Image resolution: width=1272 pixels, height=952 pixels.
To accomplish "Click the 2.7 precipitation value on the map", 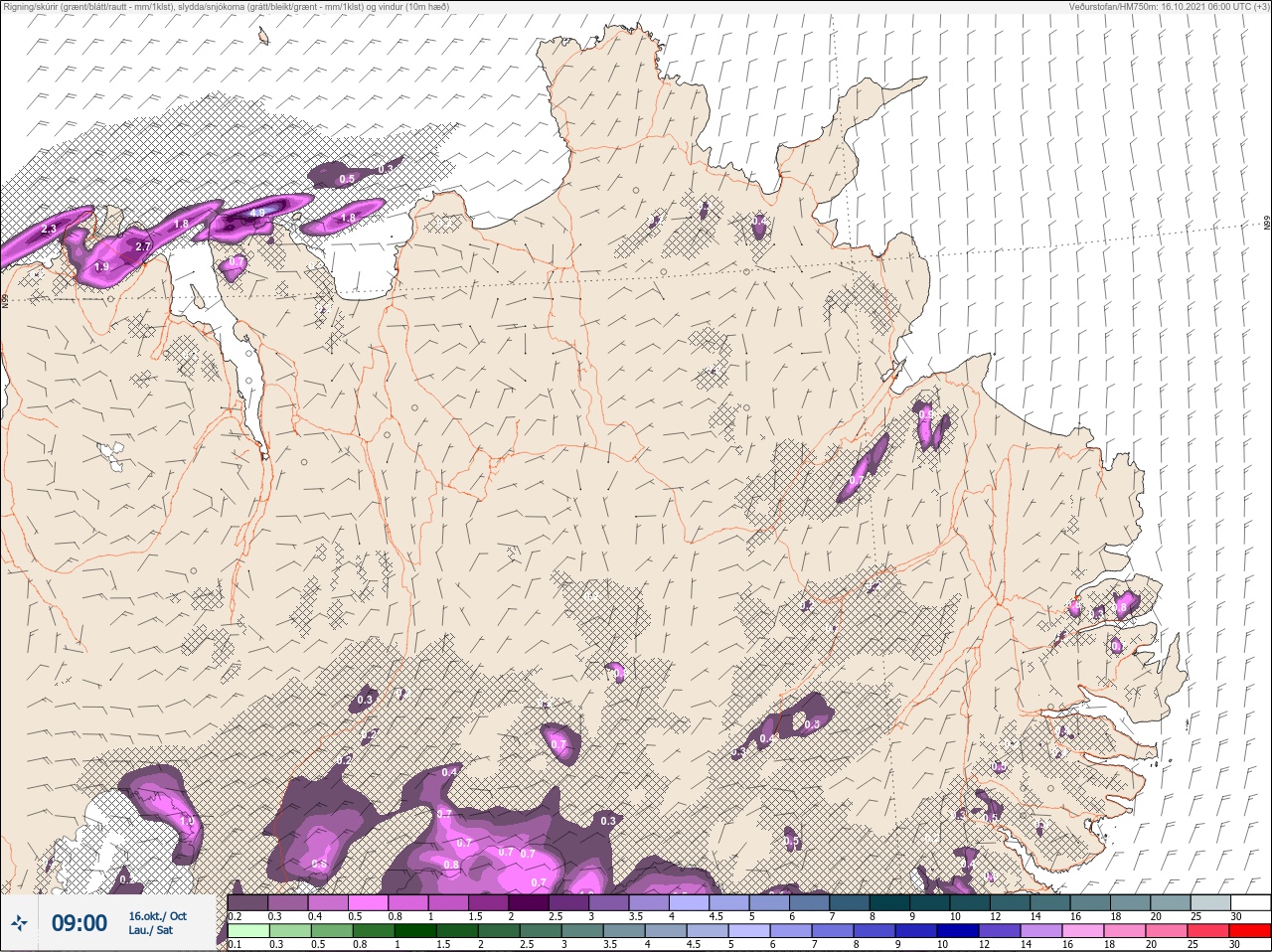I will (142, 246).
